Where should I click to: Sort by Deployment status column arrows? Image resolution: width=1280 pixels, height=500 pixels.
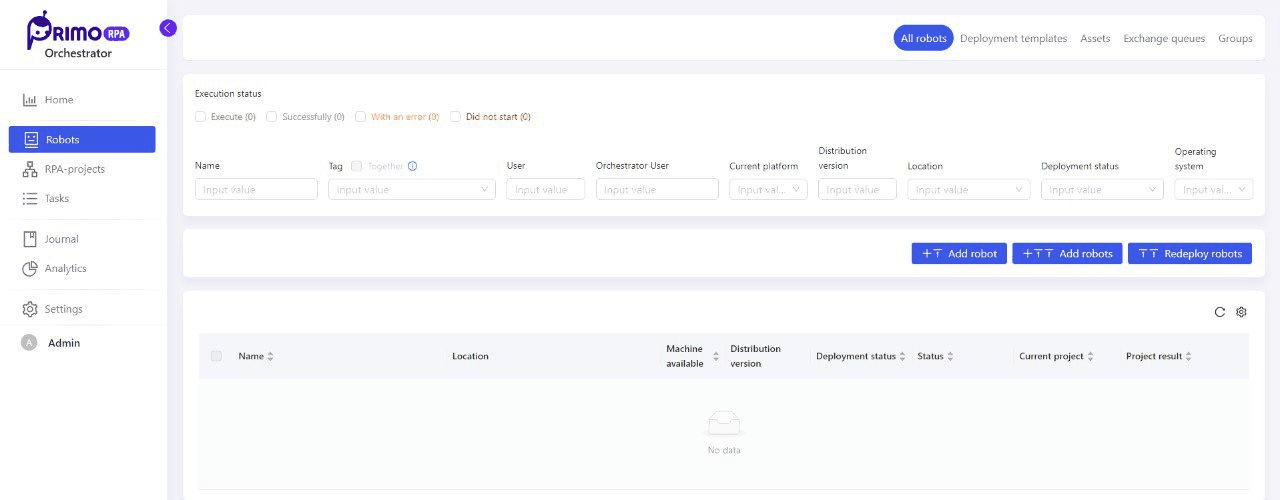902,357
